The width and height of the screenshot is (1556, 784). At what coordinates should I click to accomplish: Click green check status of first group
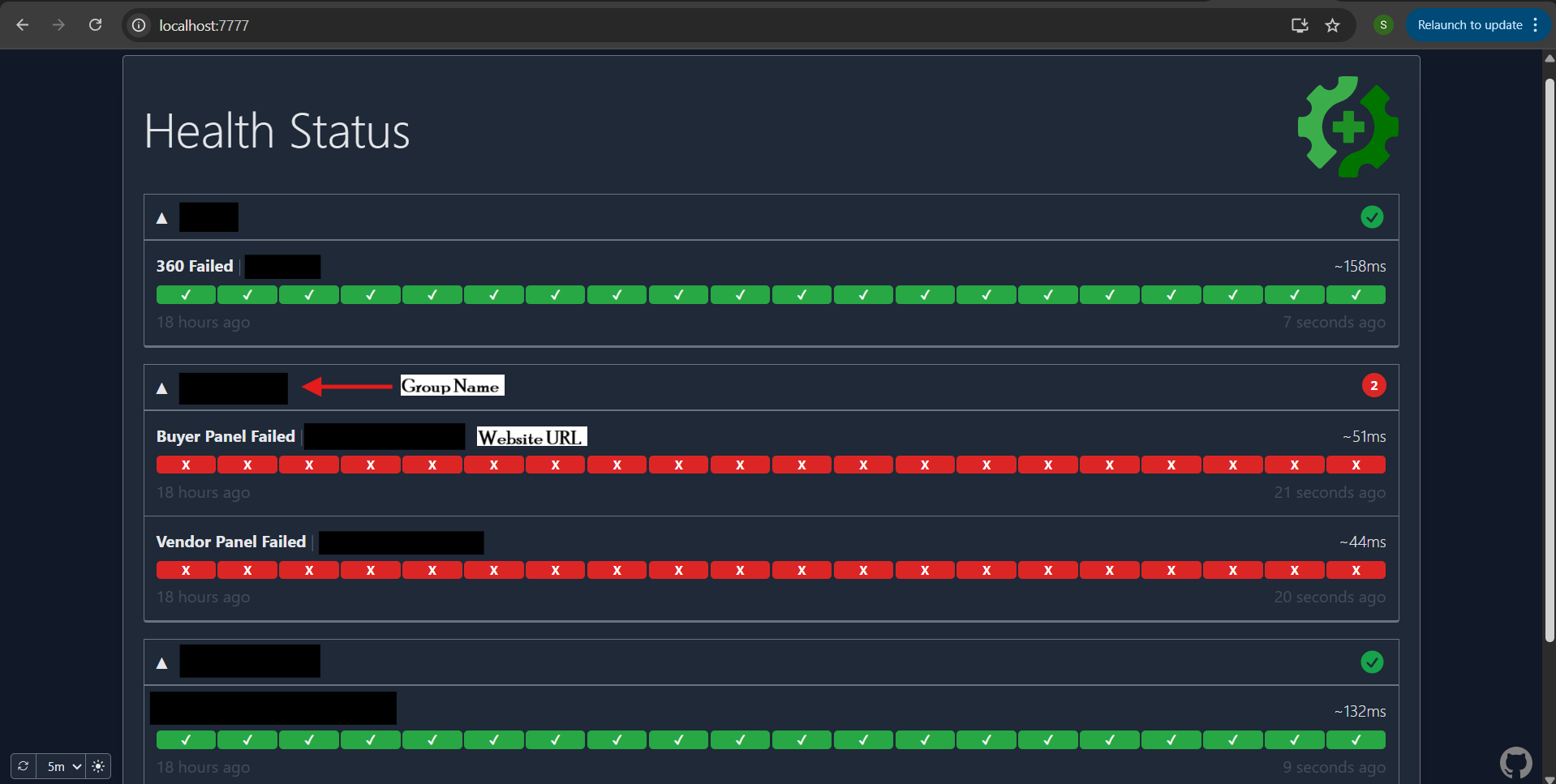(1372, 217)
